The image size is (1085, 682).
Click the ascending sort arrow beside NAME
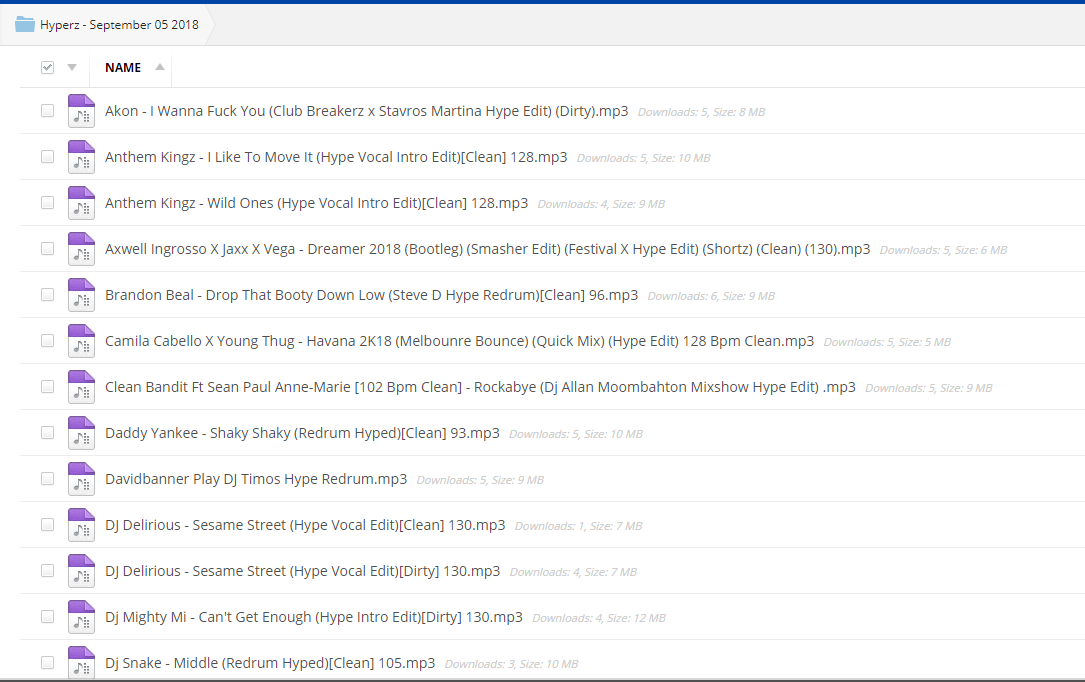click(160, 67)
